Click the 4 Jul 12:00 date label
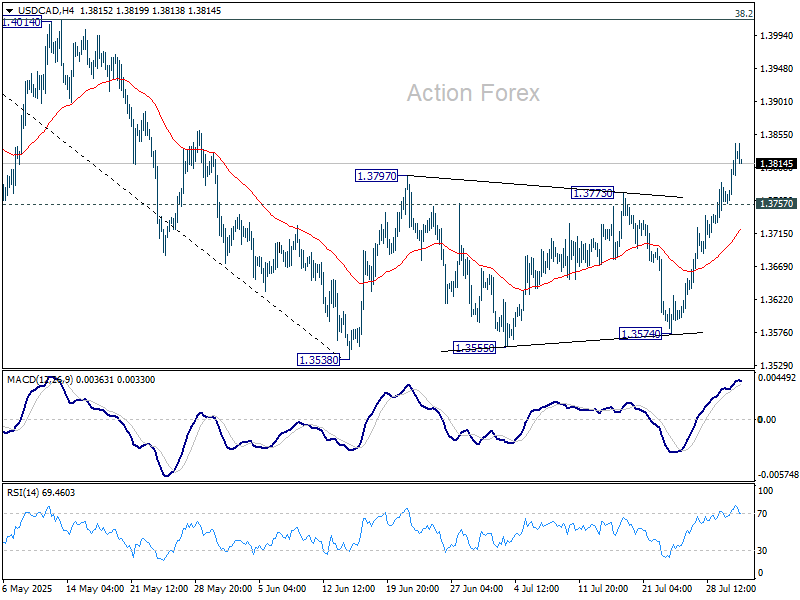Image resolution: width=800 pixels, height=600 pixels. pos(536,588)
